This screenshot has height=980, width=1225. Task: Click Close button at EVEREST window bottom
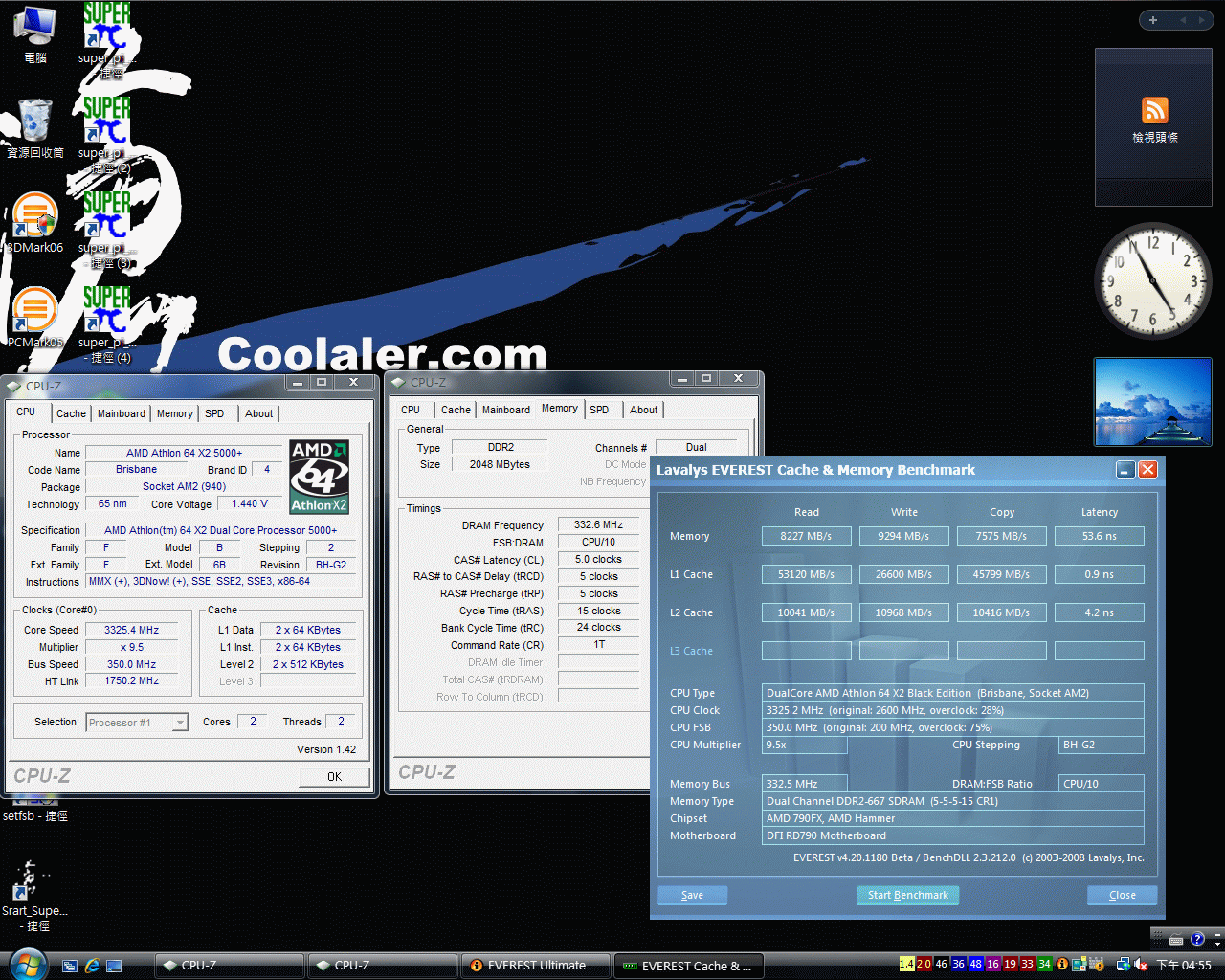coord(1122,896)
